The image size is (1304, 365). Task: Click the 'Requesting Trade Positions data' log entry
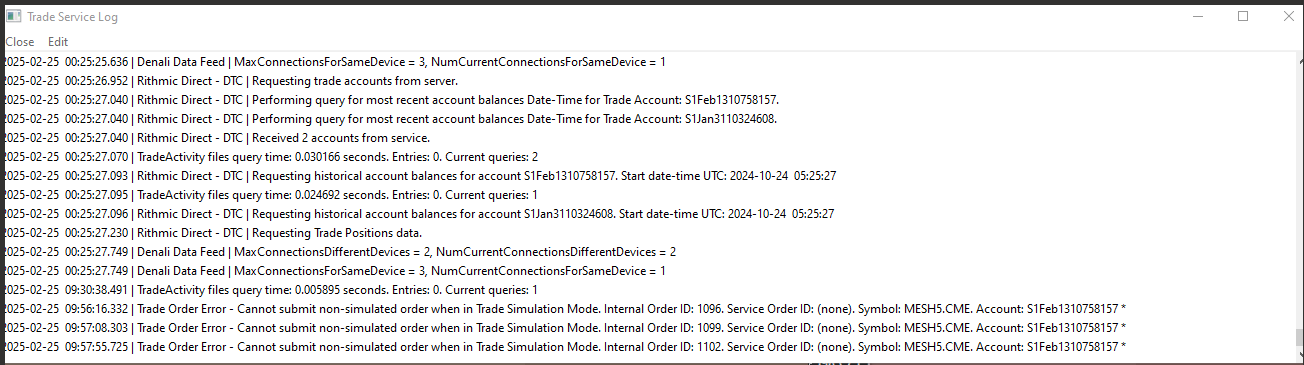coord(212,233)
